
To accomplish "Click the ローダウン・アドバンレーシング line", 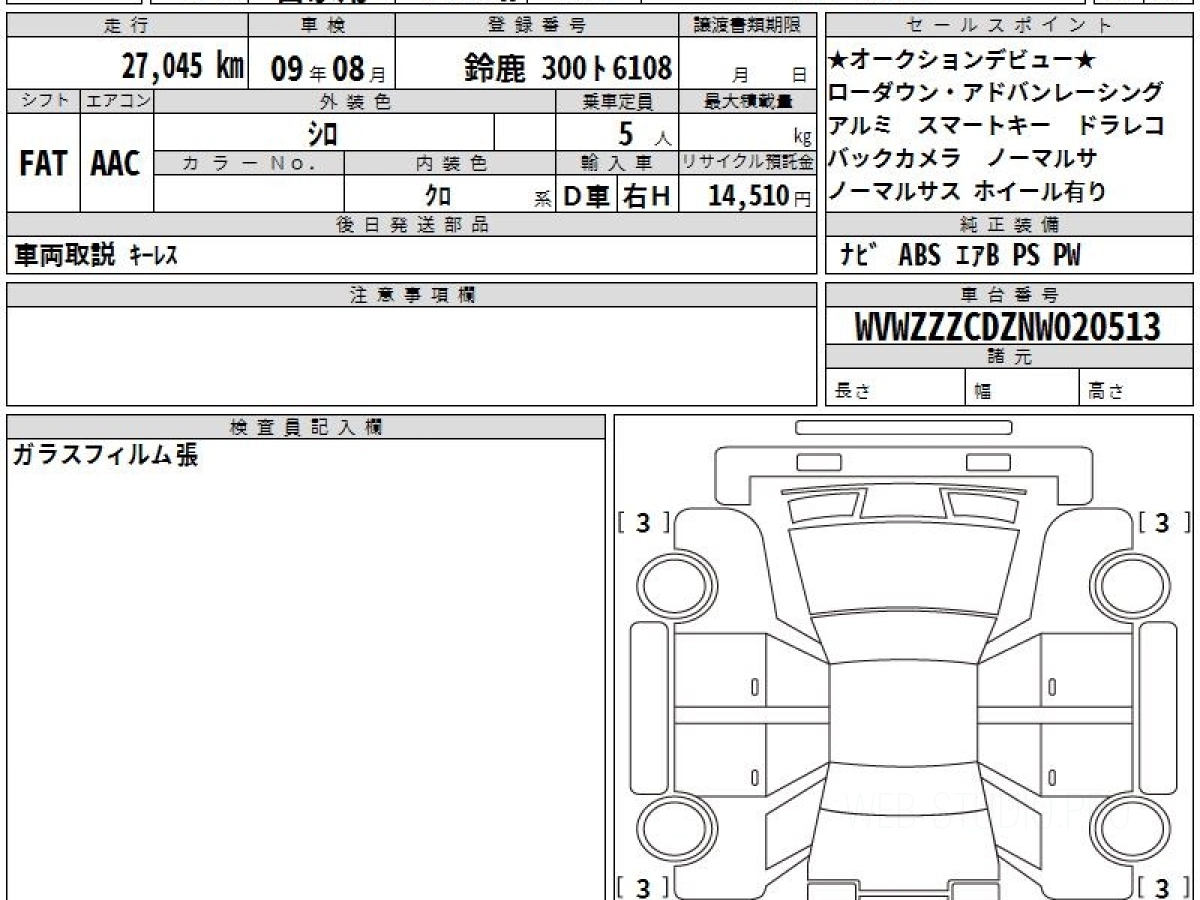I will point(997,93).
